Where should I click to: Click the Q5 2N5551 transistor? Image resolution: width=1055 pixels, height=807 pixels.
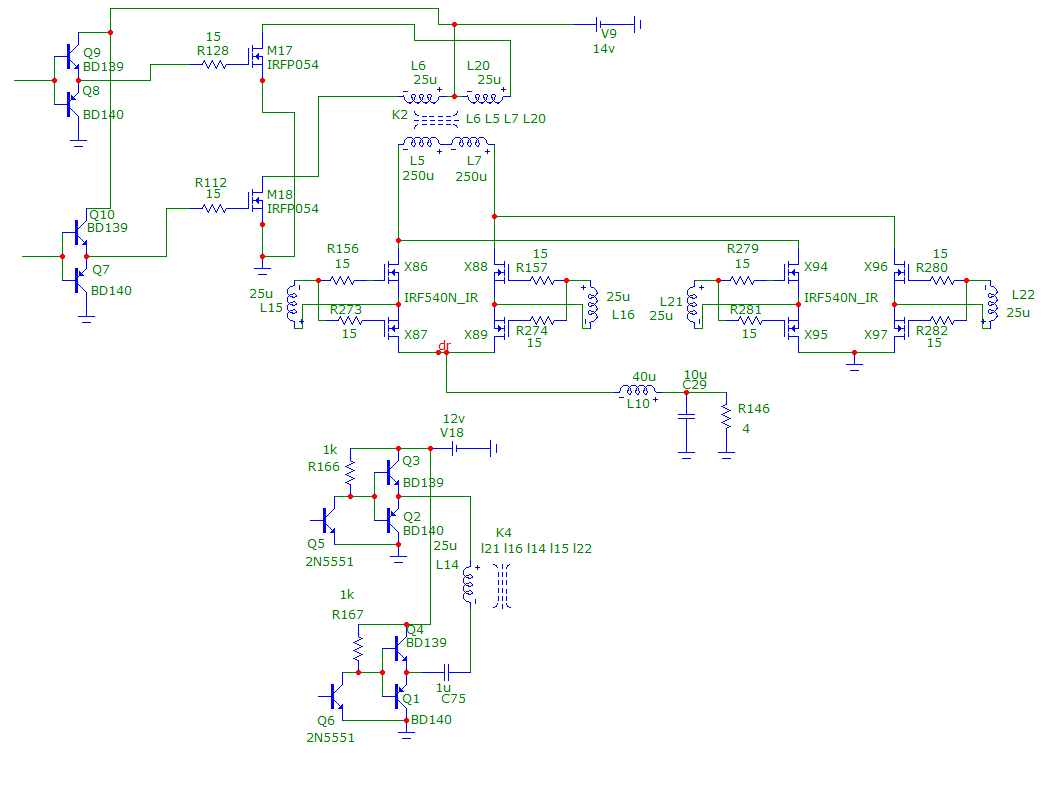coord(327,520)
